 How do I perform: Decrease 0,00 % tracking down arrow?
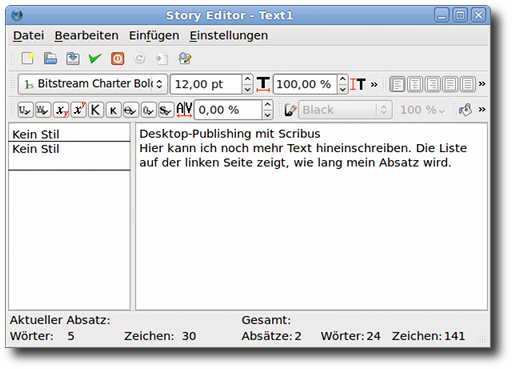[x=267, y=114]
